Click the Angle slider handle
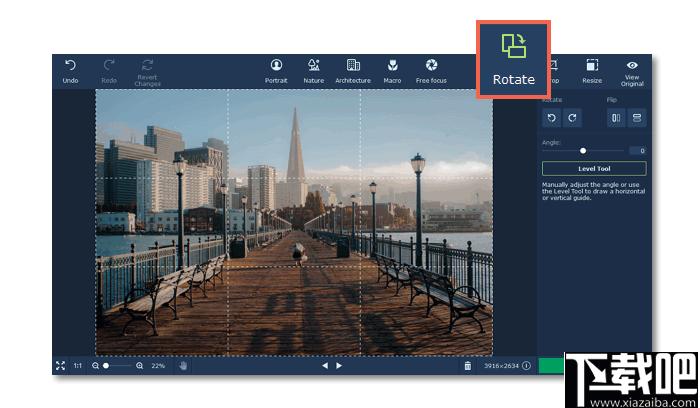 click(x=583, y=151)
